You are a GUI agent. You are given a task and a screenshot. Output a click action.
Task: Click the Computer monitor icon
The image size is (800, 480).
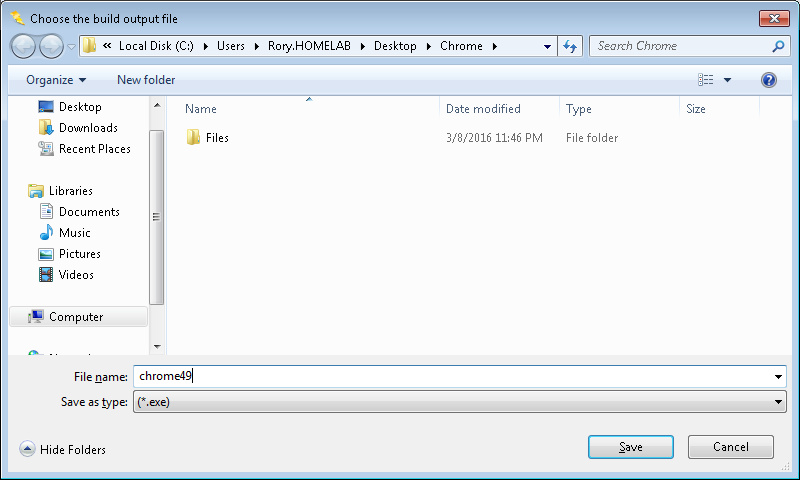[x=35, y=317]
